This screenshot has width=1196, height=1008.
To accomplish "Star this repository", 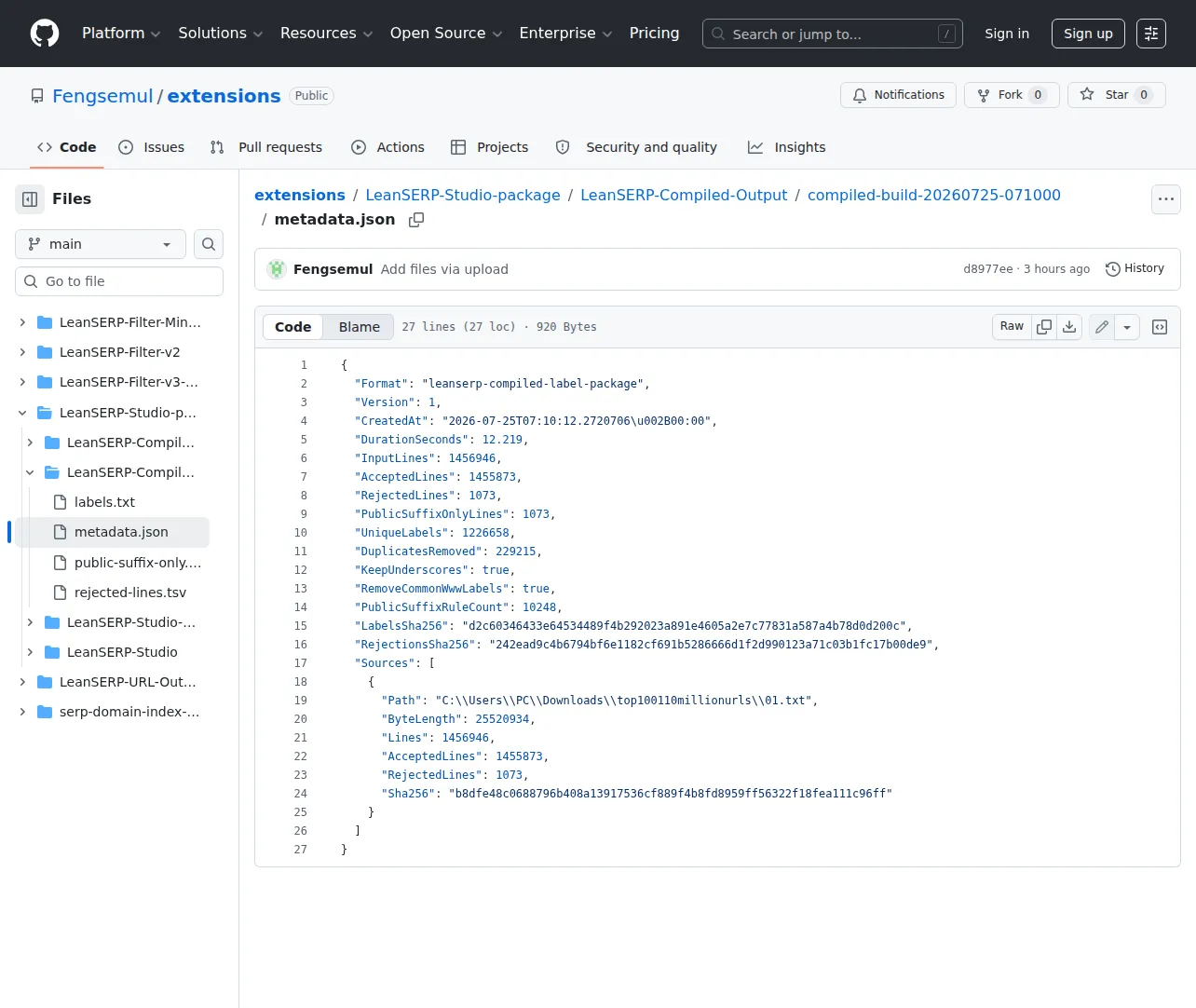I will point(1117,95).
